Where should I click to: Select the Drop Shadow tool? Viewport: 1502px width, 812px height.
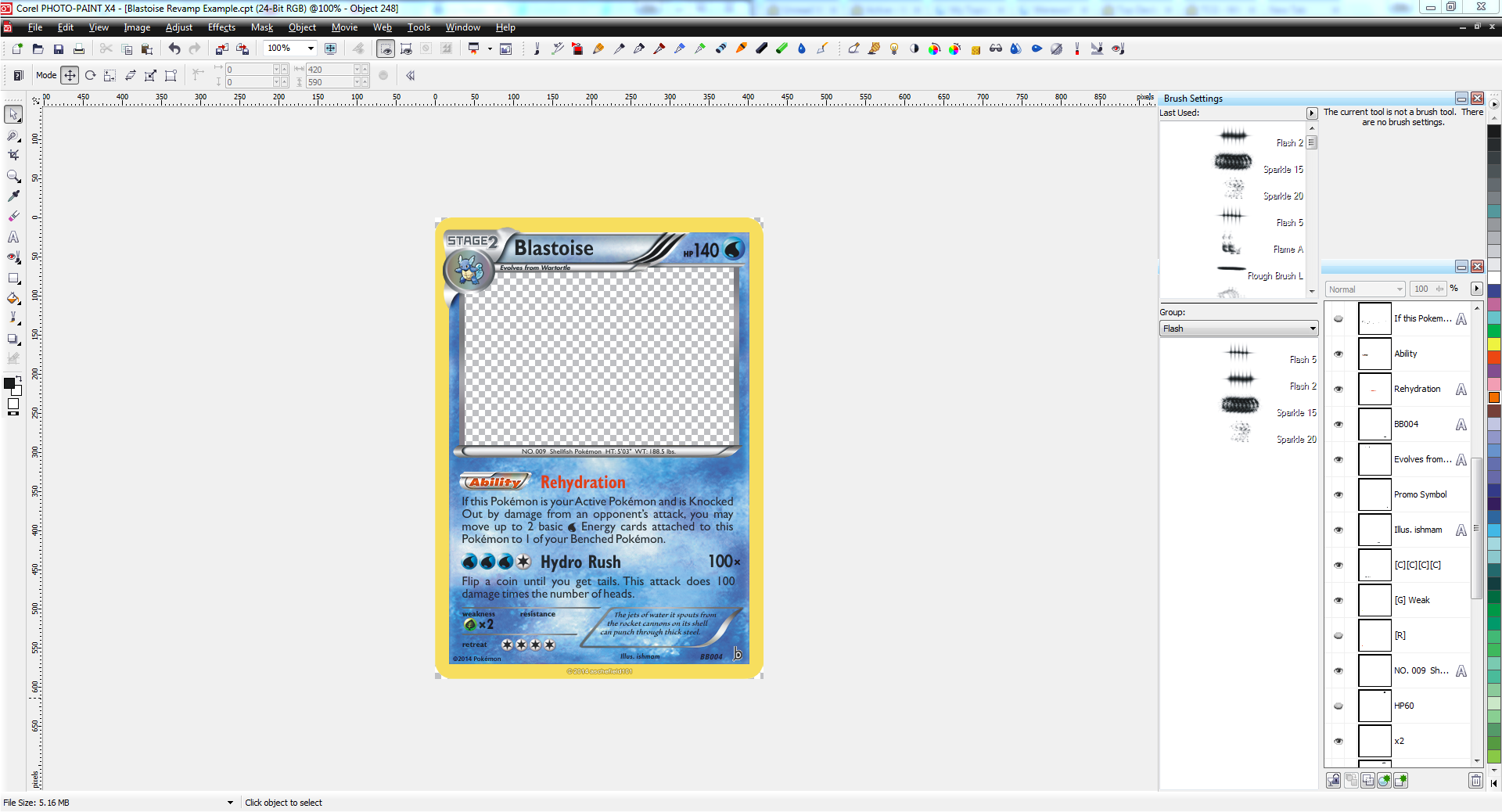(14, 339)
